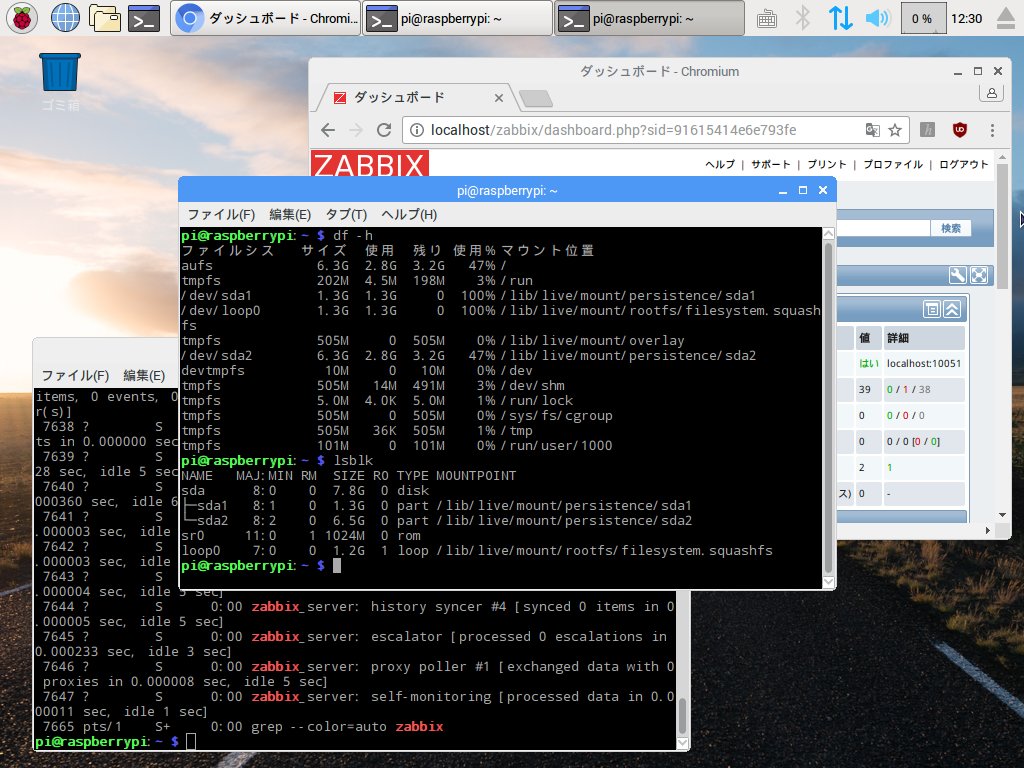Screen dimensions: 1024x768
Task: Click the grey h extension icon
Action: [x=927, y=130]
